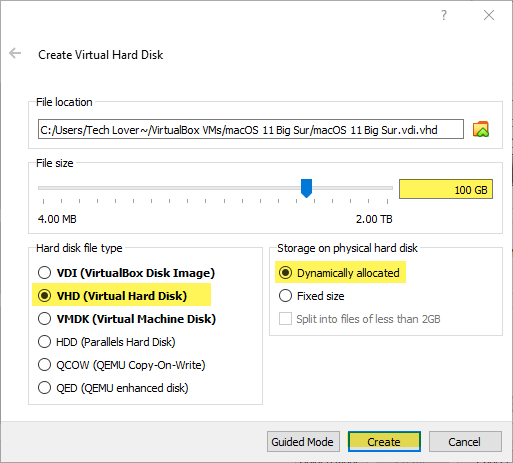Close the Create Virtual Hard Disk dialog

point(489,15)
